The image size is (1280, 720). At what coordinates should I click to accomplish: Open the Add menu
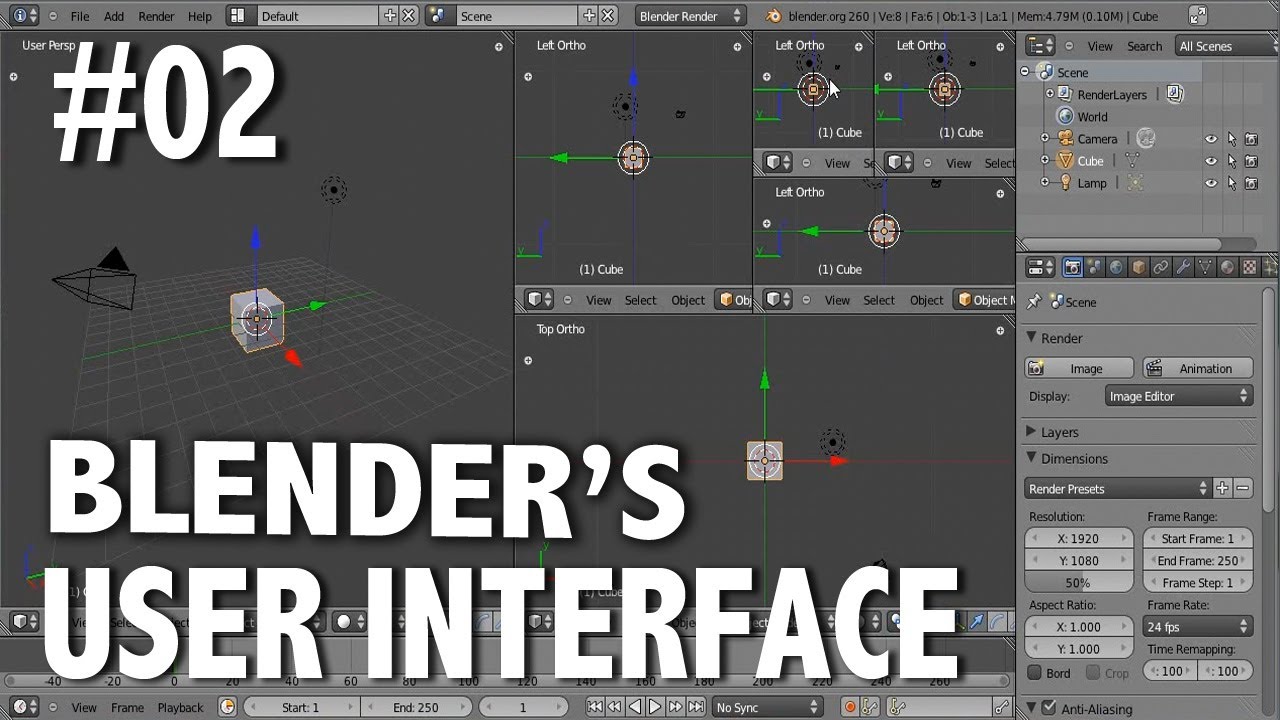(114, 16)
